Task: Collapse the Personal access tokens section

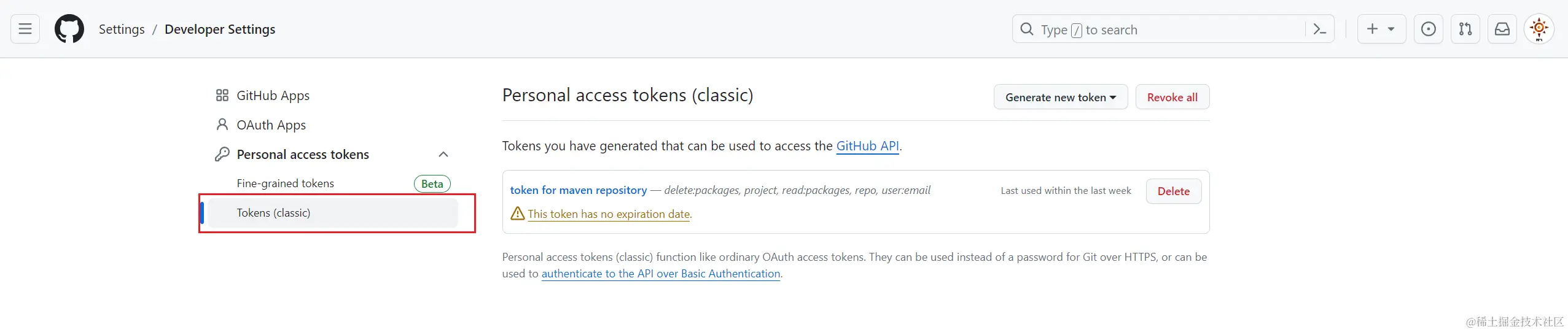Action: (x=443, y=155)
